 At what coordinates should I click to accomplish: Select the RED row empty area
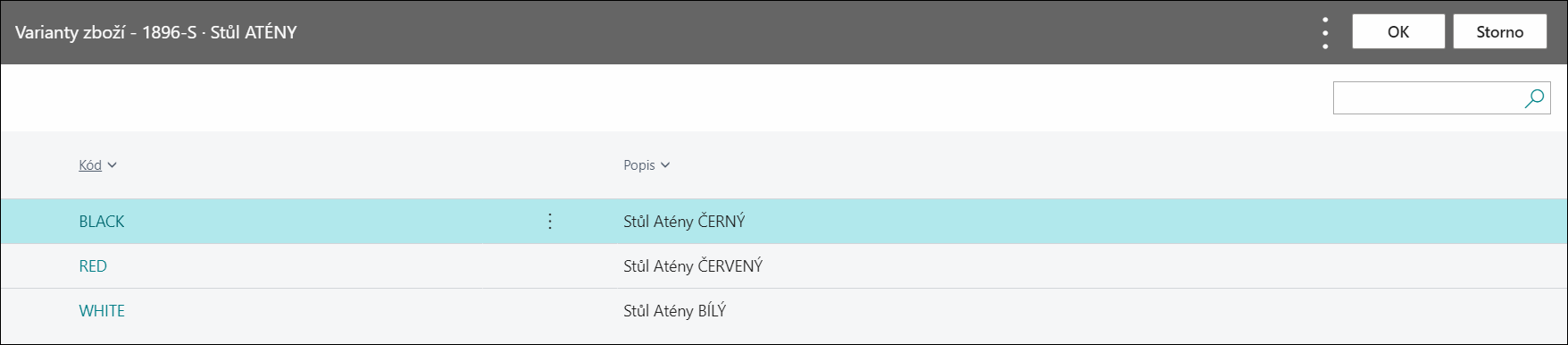pyautogui.click(x=1161, y=266)
